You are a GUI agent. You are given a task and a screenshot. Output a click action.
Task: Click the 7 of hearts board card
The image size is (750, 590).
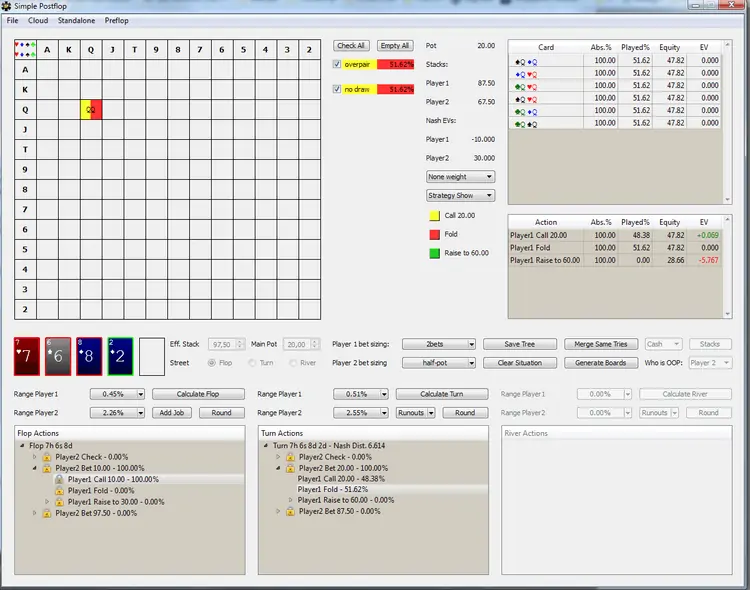click(x=27, y=356)
